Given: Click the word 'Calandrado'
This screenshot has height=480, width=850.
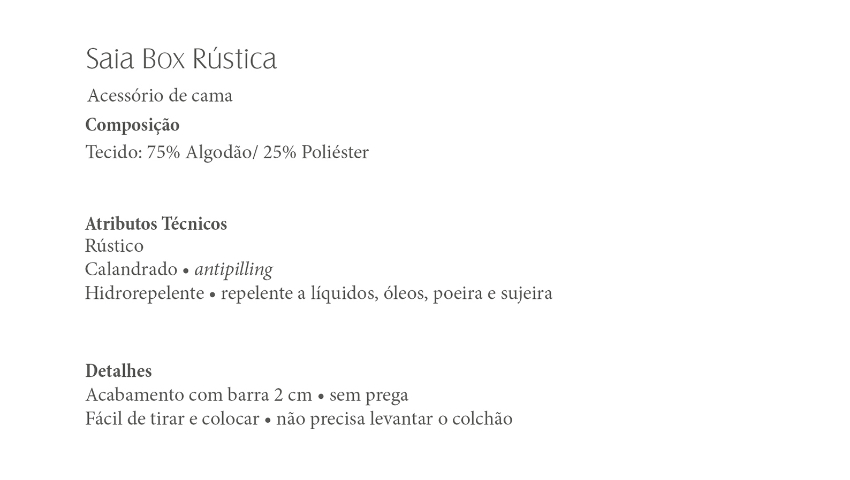Looking at the screenshot, I should pos(131,269).
